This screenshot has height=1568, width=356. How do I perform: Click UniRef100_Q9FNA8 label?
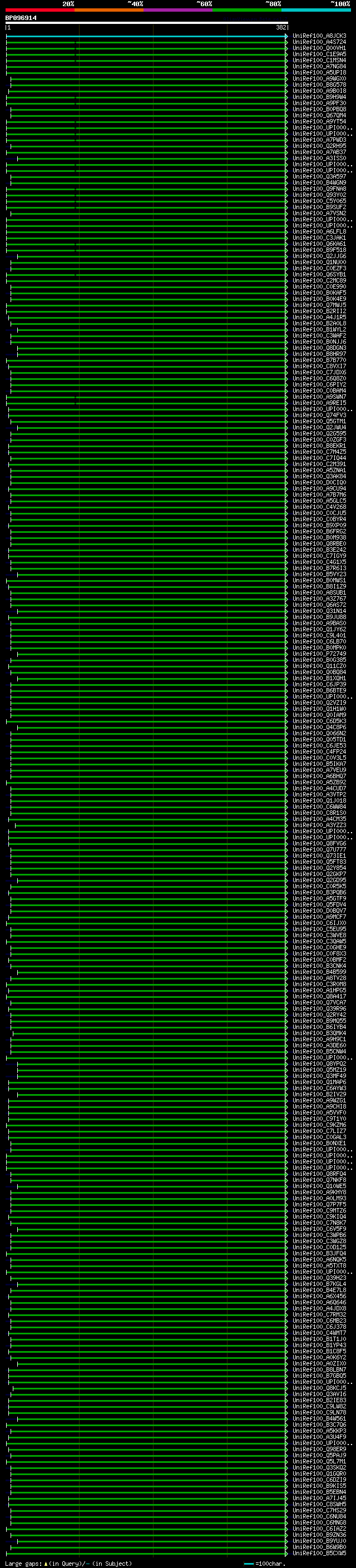point(319,189)
